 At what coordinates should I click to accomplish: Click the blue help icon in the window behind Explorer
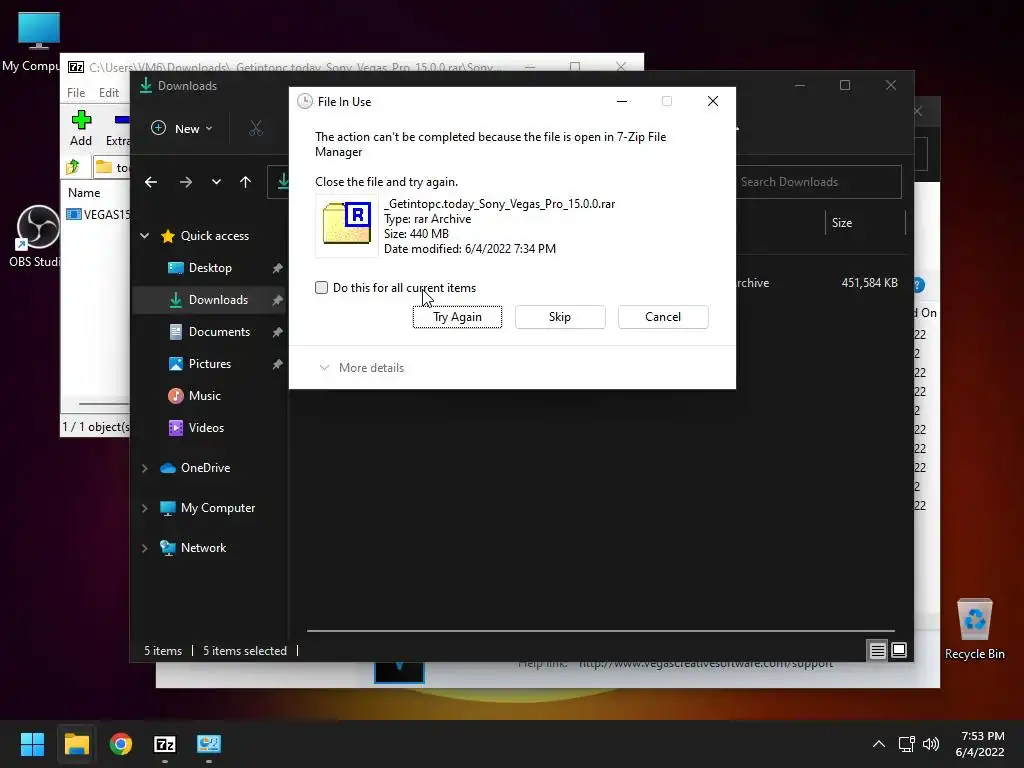(x=920, y=285)
